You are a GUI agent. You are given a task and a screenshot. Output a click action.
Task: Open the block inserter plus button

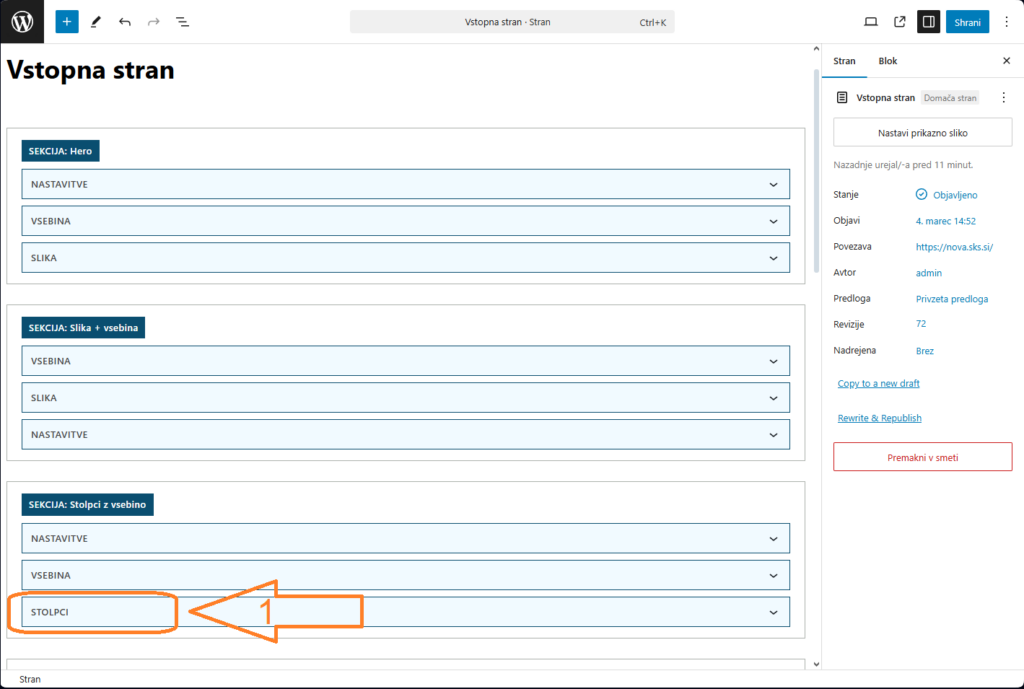[67, 21]
